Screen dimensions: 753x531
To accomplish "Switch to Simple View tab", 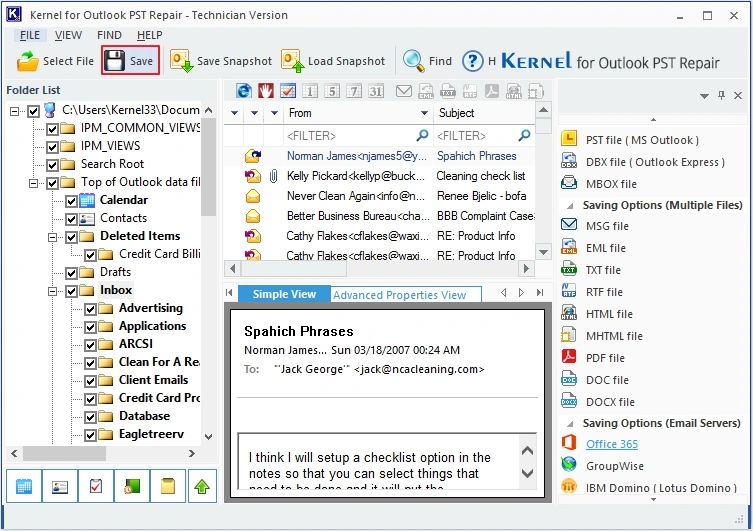I will click(284, 294).
